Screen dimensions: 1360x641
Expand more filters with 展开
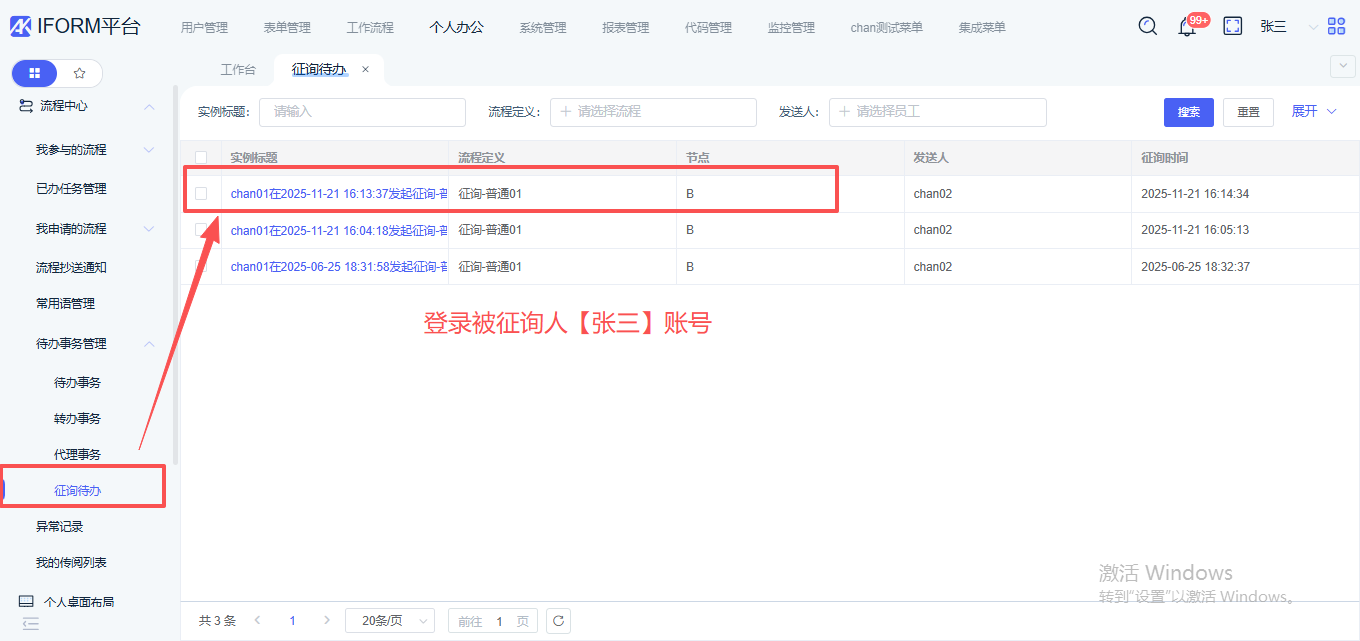click(1313, 111)
